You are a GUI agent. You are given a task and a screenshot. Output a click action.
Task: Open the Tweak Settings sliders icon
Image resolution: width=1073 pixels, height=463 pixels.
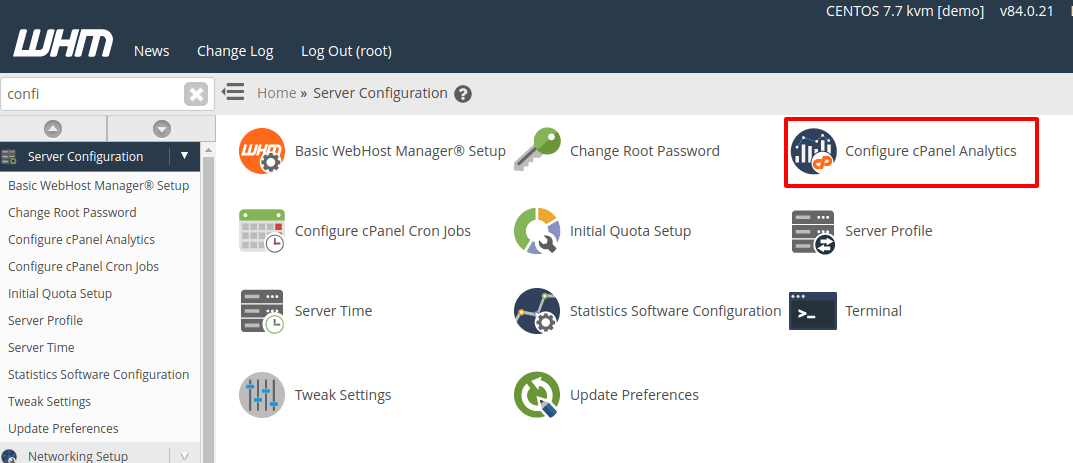[x=261, y=395]
